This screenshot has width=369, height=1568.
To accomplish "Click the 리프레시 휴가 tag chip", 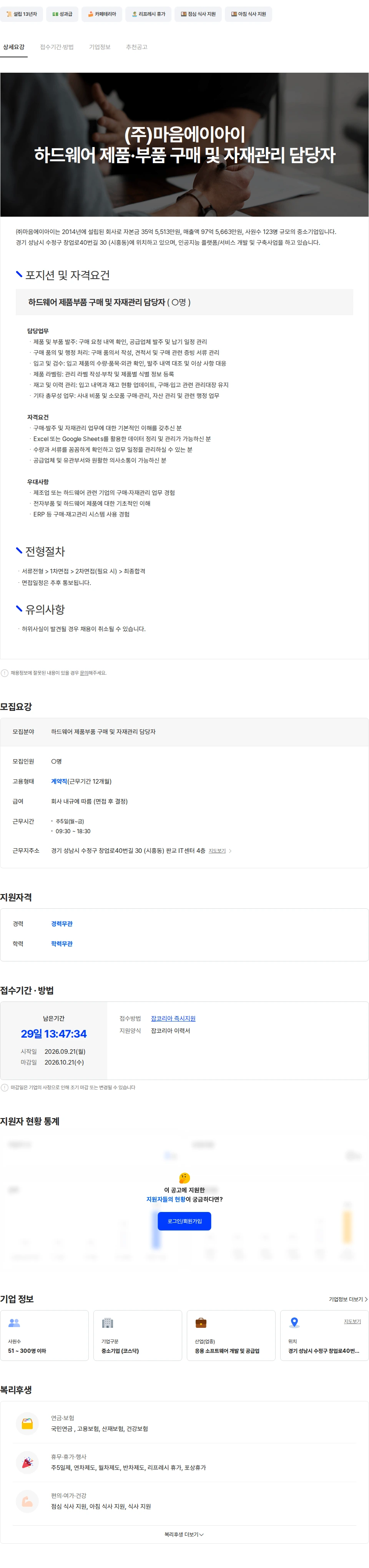I will 148,14.
